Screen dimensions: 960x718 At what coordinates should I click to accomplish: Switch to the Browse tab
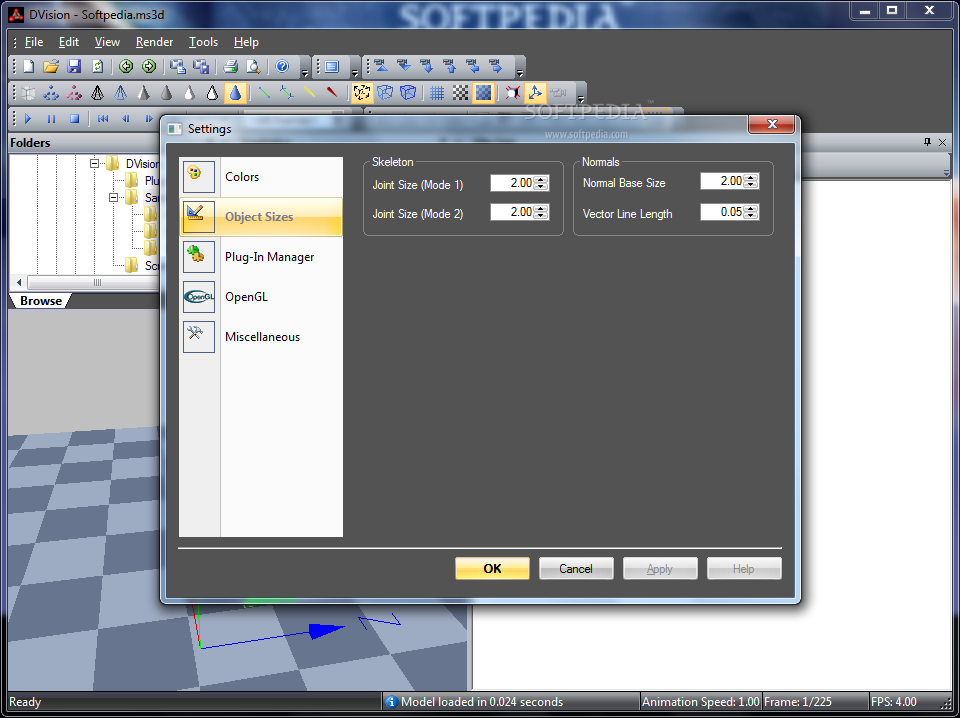tap(40, 301)
